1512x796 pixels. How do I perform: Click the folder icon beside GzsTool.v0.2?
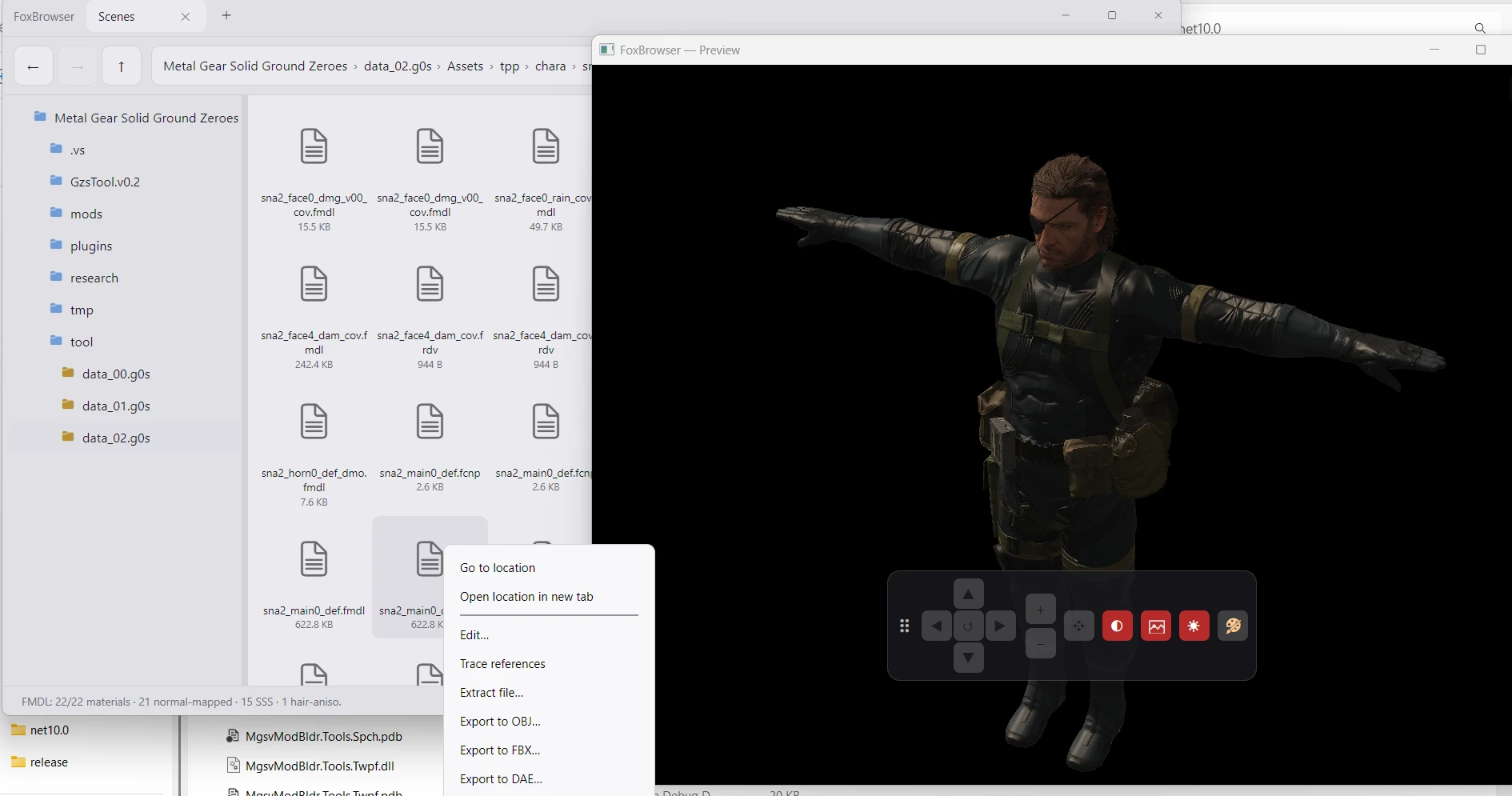[x=56, y=181]
